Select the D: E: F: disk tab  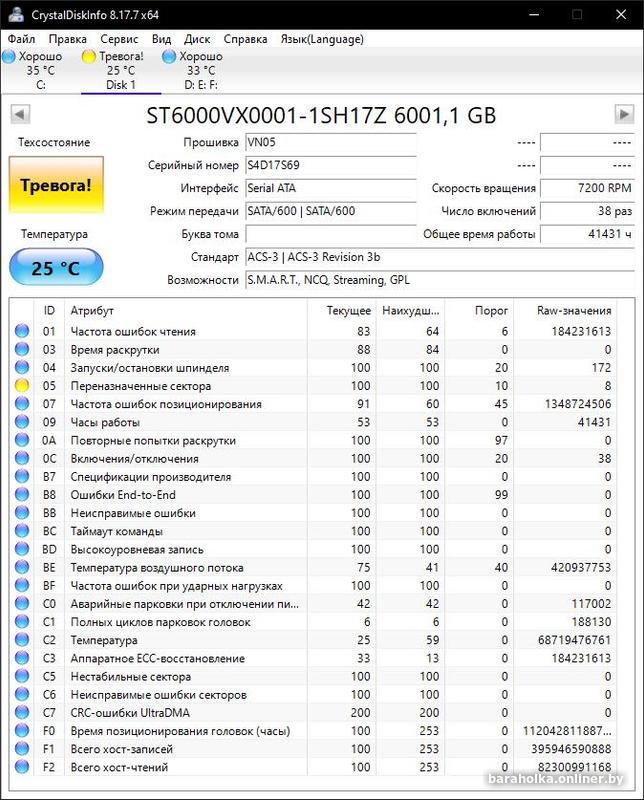coord(201,70)
